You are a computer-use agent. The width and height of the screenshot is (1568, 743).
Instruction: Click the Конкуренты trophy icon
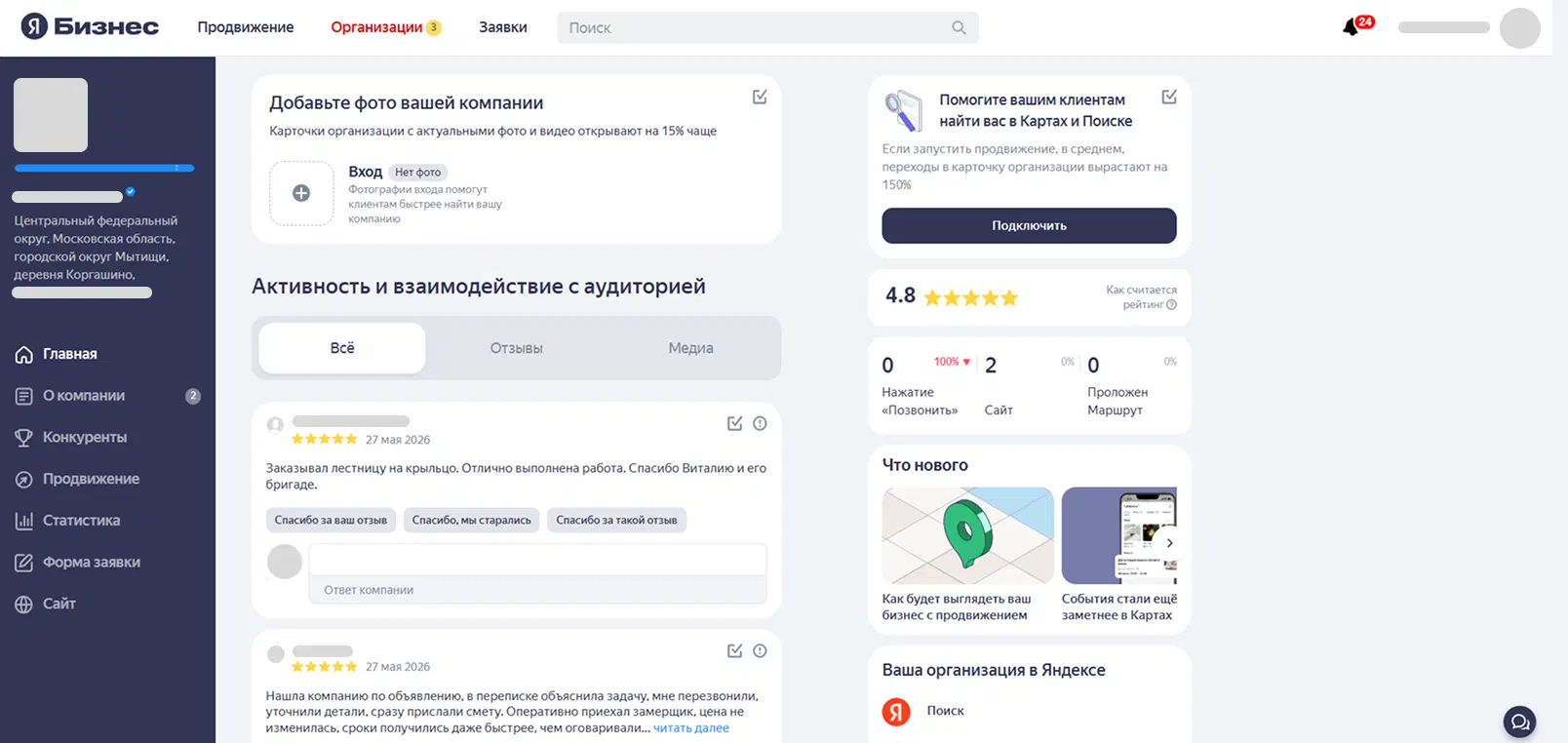click(x=24, y=438)
